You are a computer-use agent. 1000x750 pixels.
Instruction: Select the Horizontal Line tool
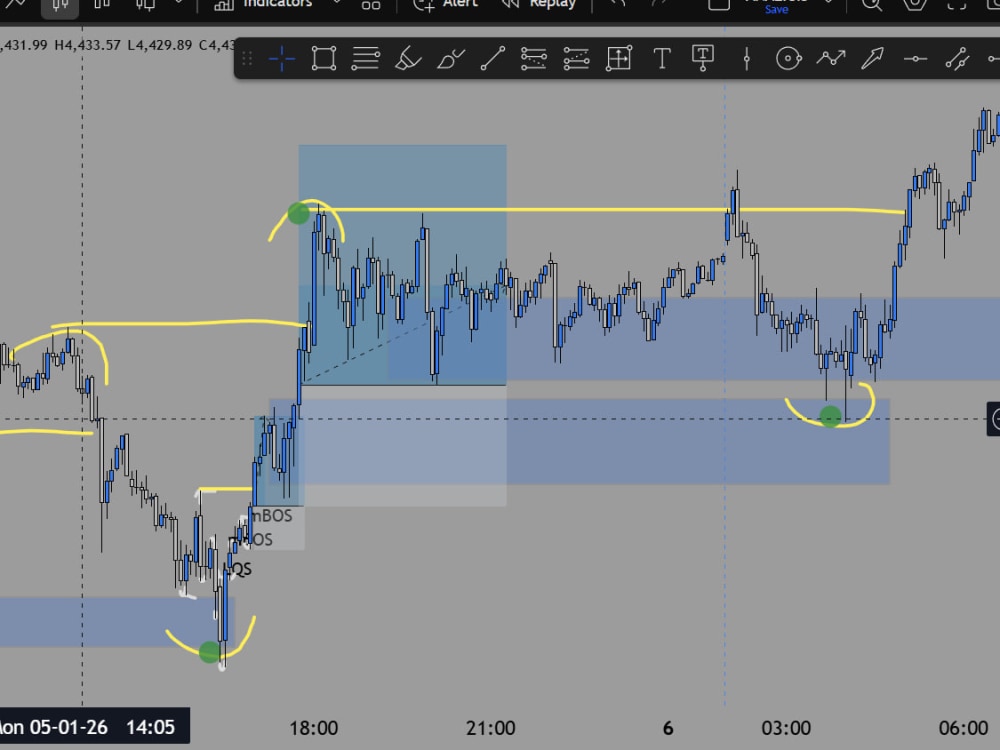(915, 59)
